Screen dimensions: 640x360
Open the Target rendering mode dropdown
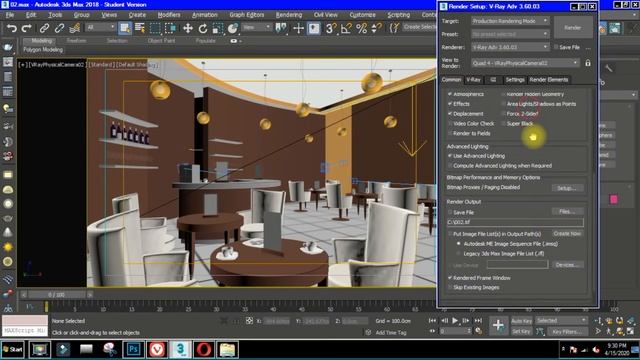pyautogui.click(x=510, y=20)
